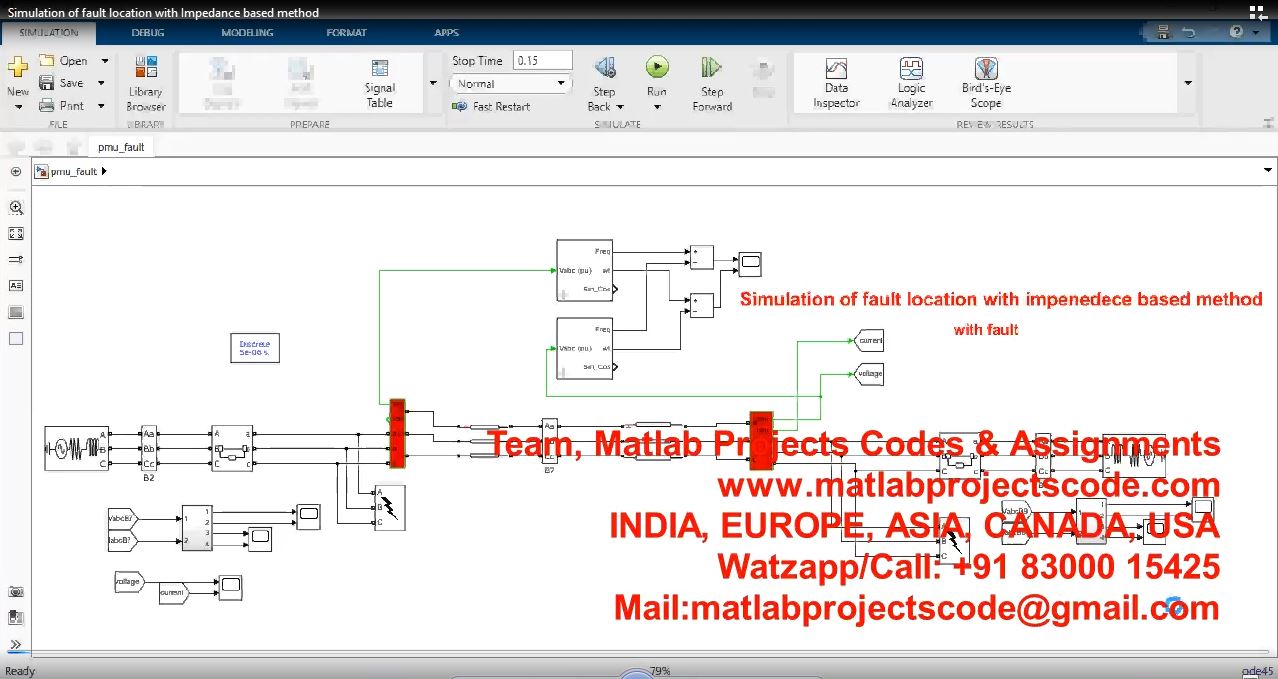This screenshot has width=1278, height=679.
Task: Click the Stop Time input field
Action: [542, 61]
